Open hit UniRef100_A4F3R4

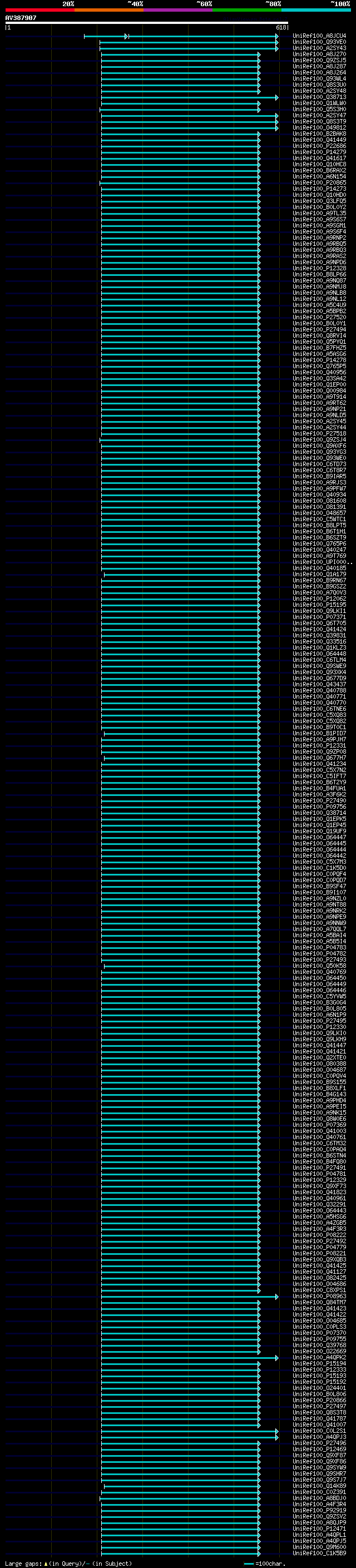click(x=319, y=1504)
